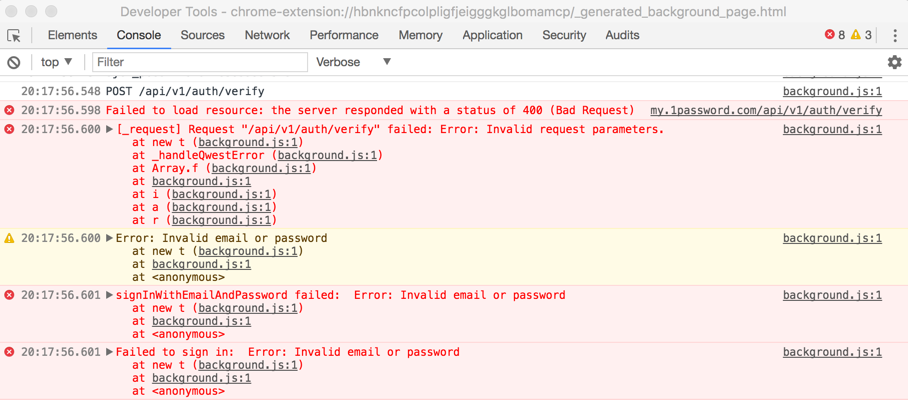This screenshot has height=400, width=908.
Task: Open console settings gear icon
Action: pyautogui.click(x=895, y=62)
